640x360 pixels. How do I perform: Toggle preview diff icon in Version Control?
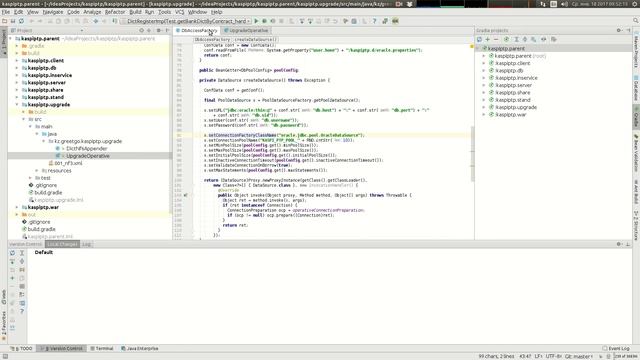click(22, 303)
